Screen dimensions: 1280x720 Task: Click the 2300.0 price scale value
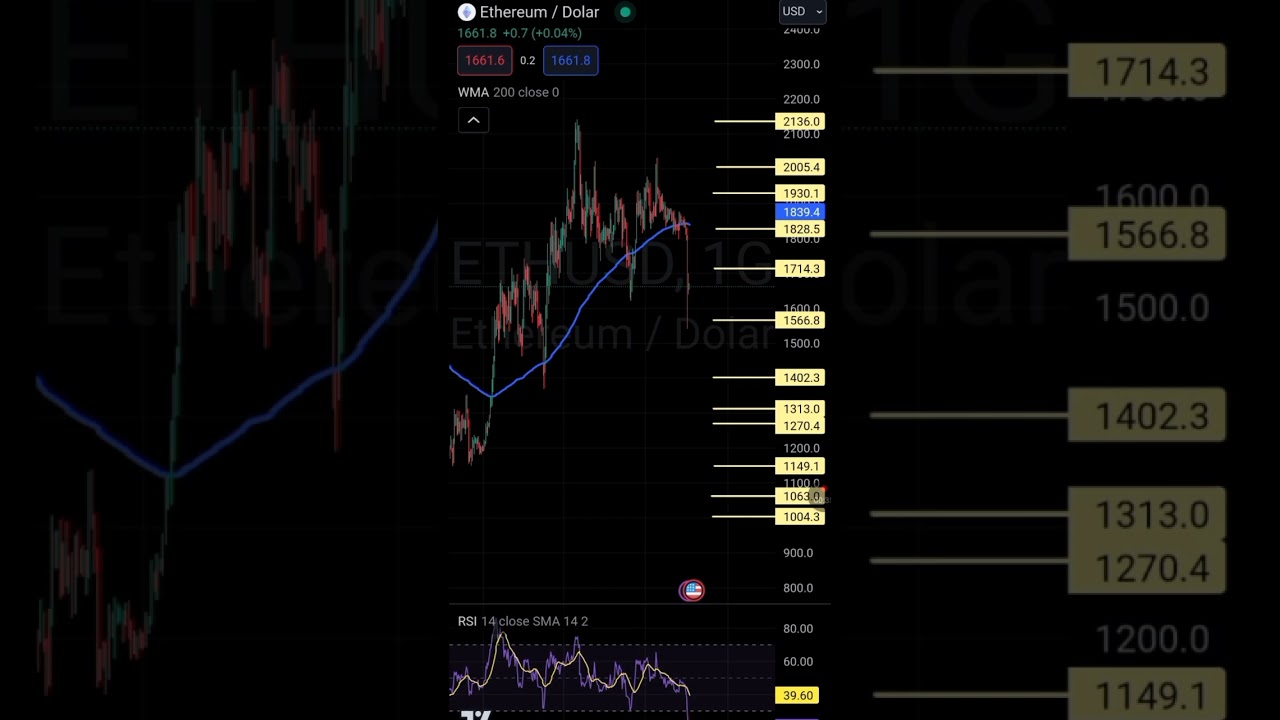801,64
